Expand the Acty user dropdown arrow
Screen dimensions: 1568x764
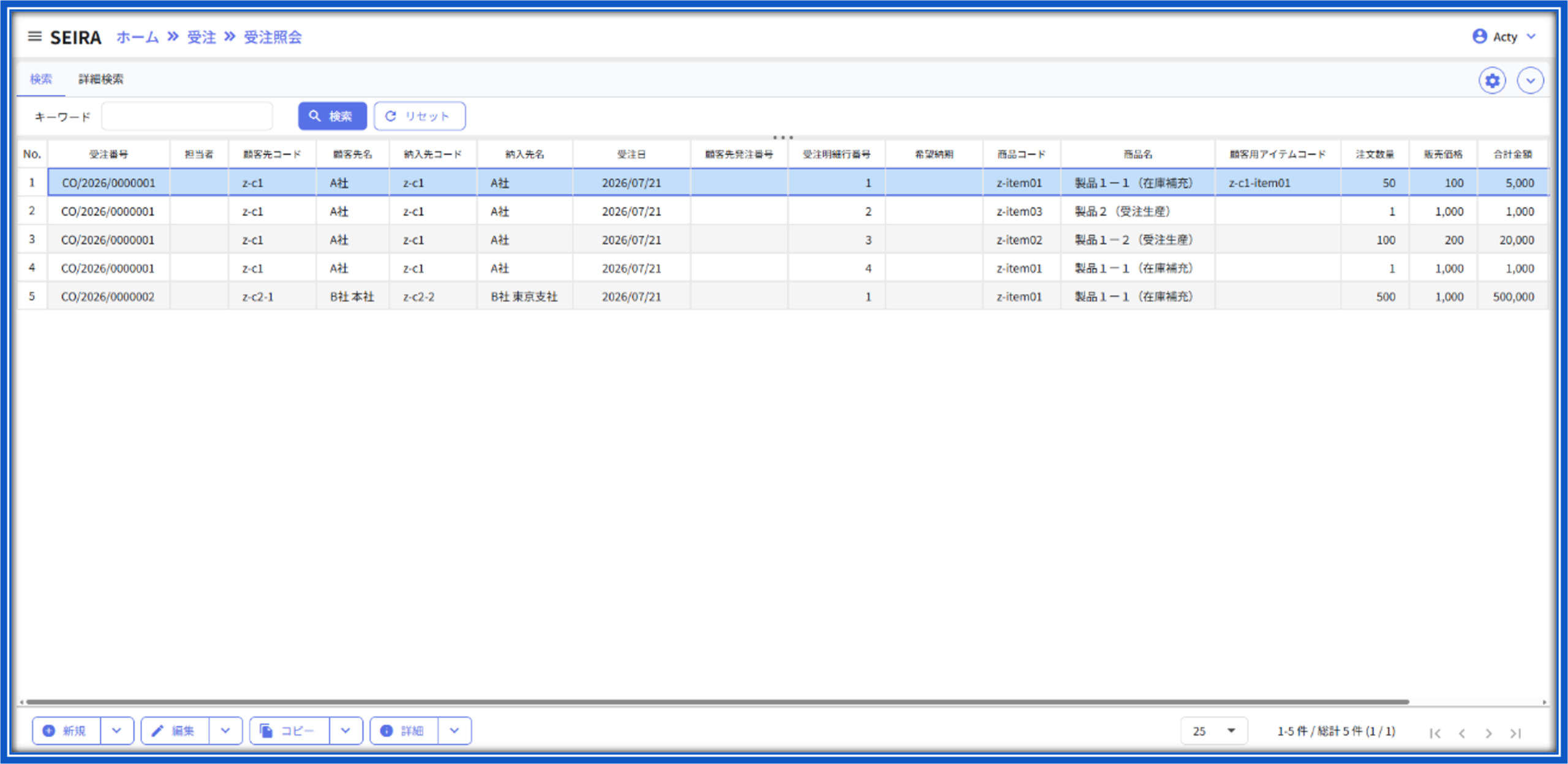1531,37
